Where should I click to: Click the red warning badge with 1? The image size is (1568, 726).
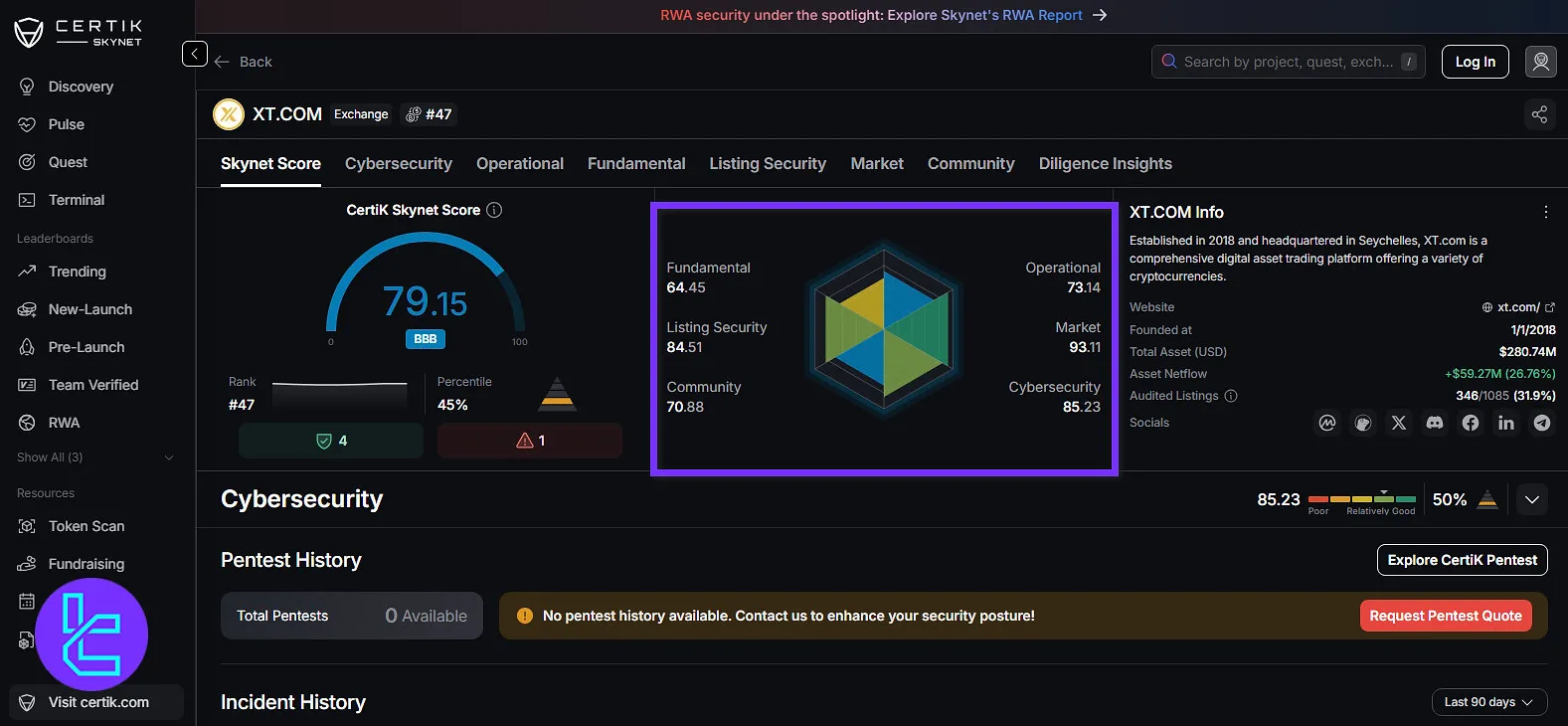[x=530, y=441]
